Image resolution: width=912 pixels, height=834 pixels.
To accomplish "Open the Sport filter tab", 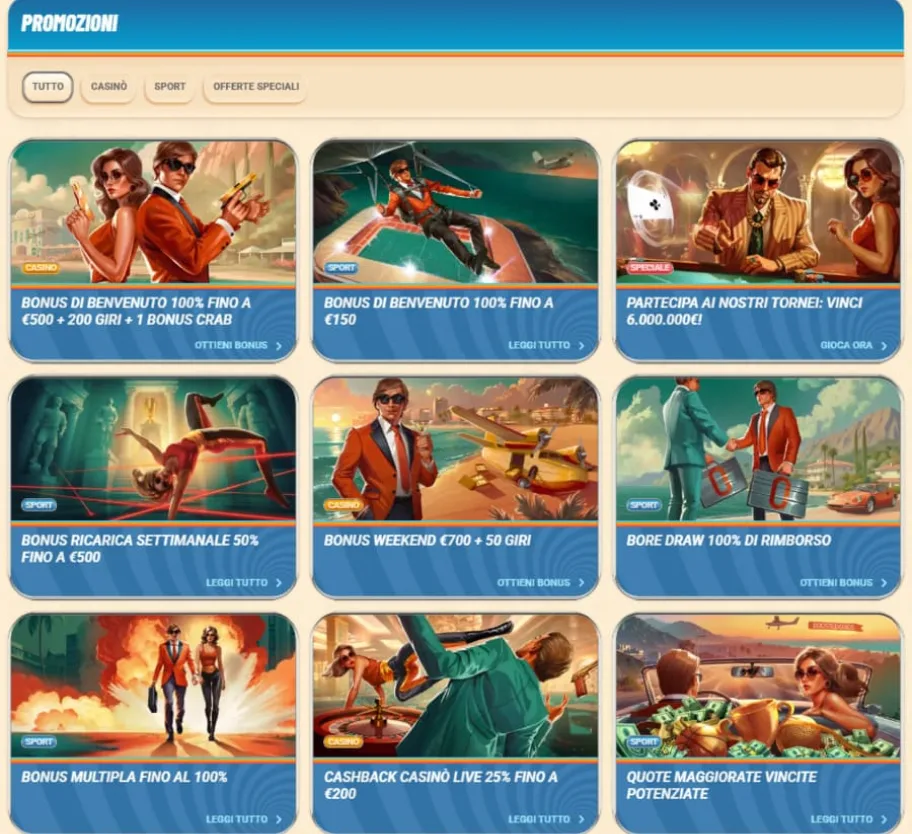I will pos(170,87).
